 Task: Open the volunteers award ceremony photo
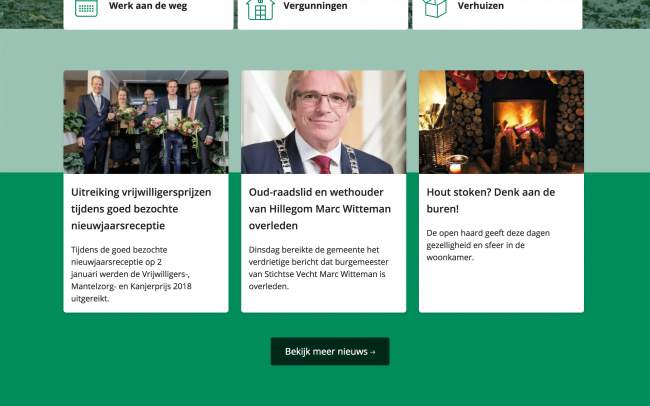pos(146,122)
